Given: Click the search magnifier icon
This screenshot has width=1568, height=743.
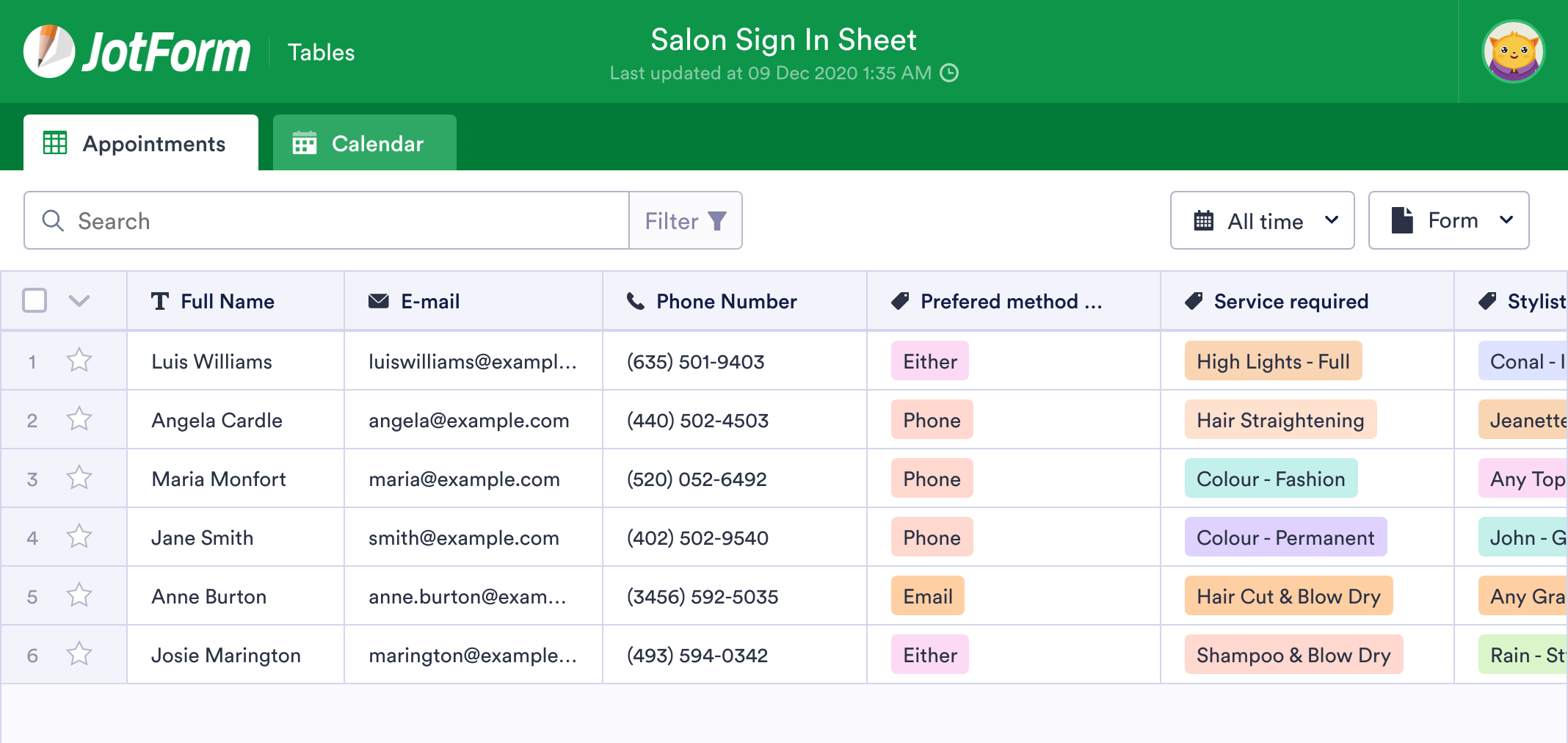Looking at the screenshot, I should (53, 220).
